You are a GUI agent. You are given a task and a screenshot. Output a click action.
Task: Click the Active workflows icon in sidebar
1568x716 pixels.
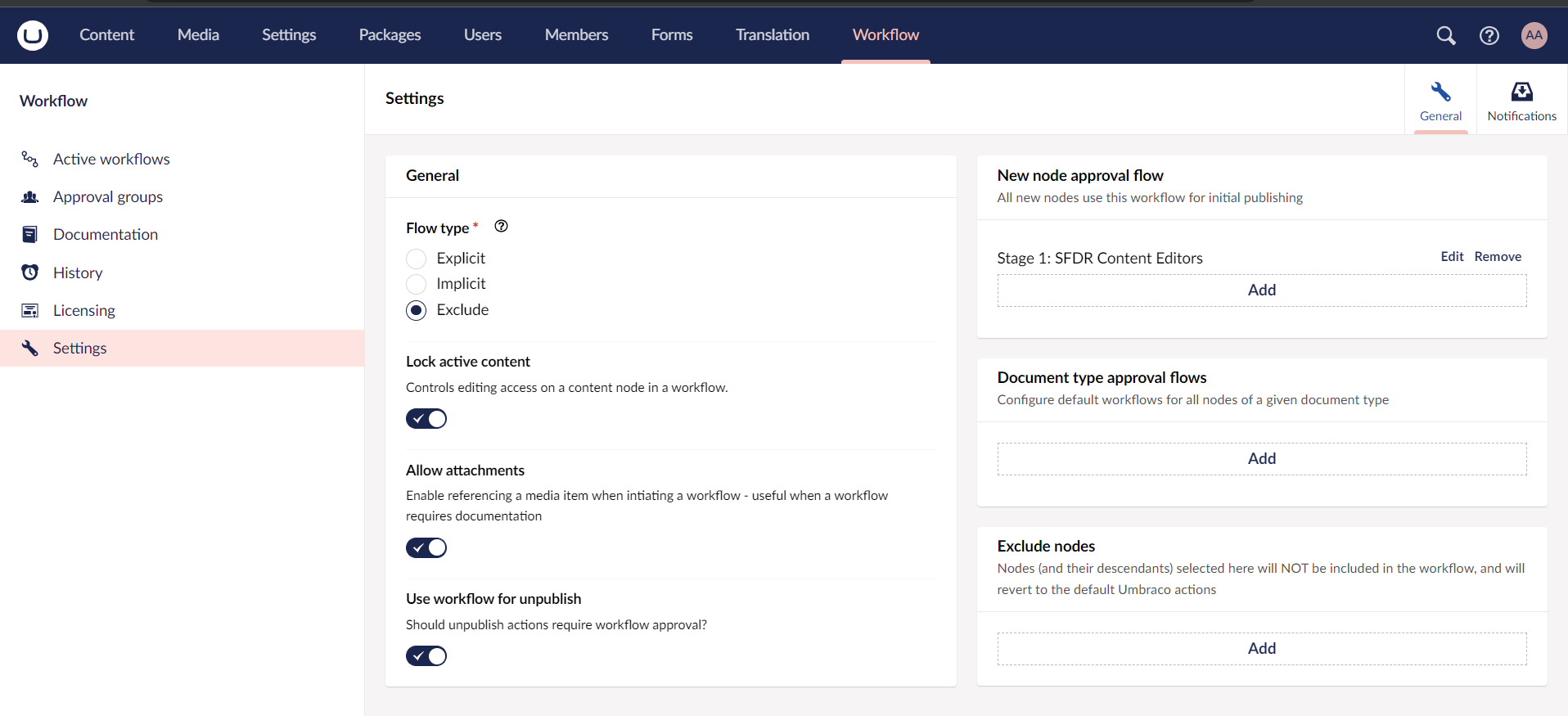click(30, 159)
